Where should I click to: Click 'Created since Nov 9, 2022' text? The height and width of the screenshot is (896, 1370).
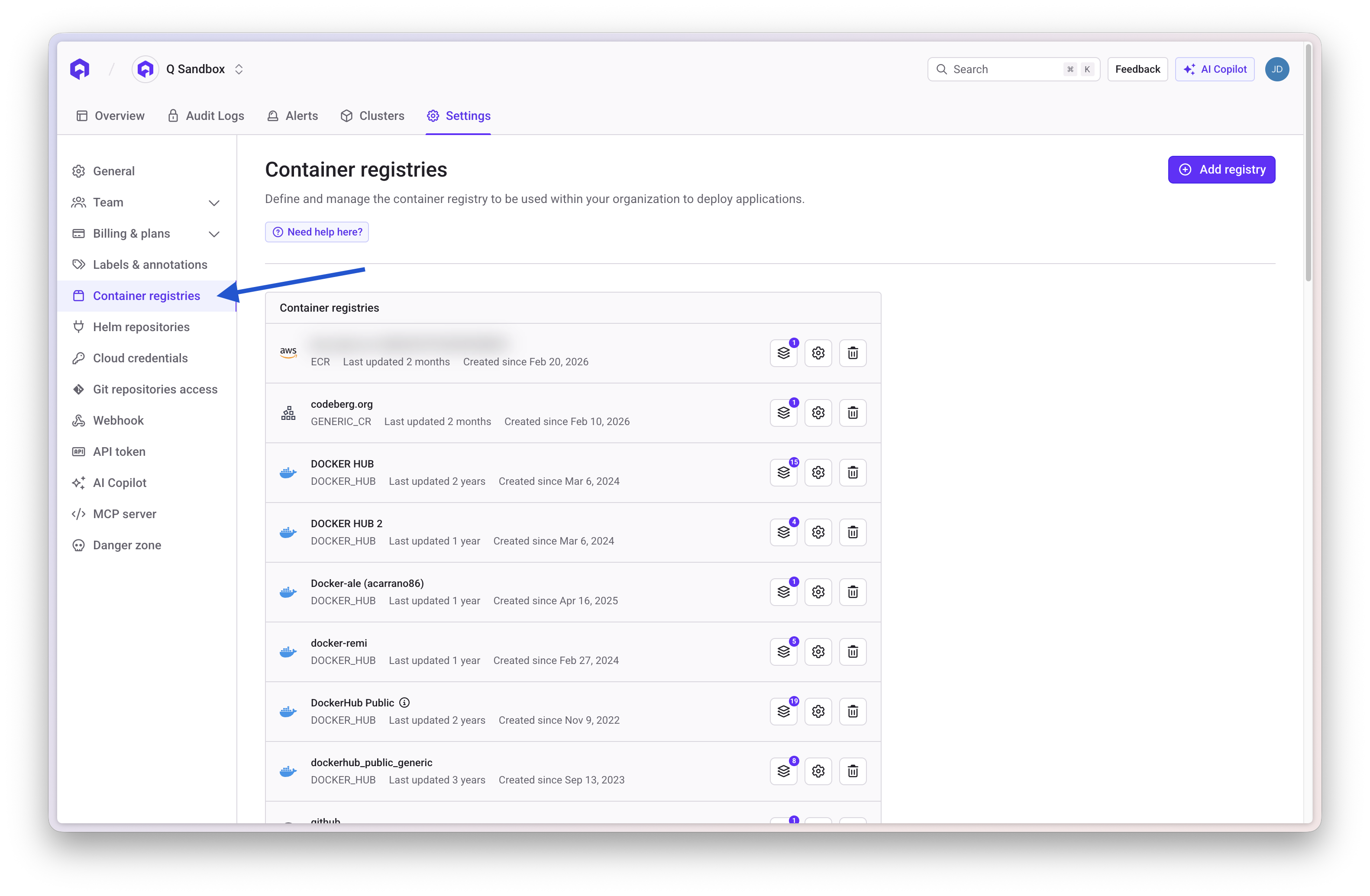coord(559,720)
